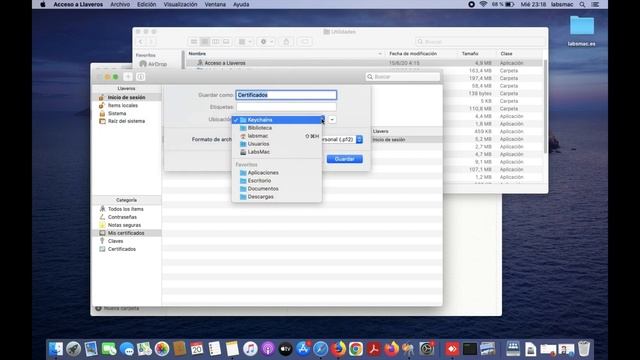Select the Raíz del sistema keychain
The image size is (640, 360).
(x=127, y=121)
